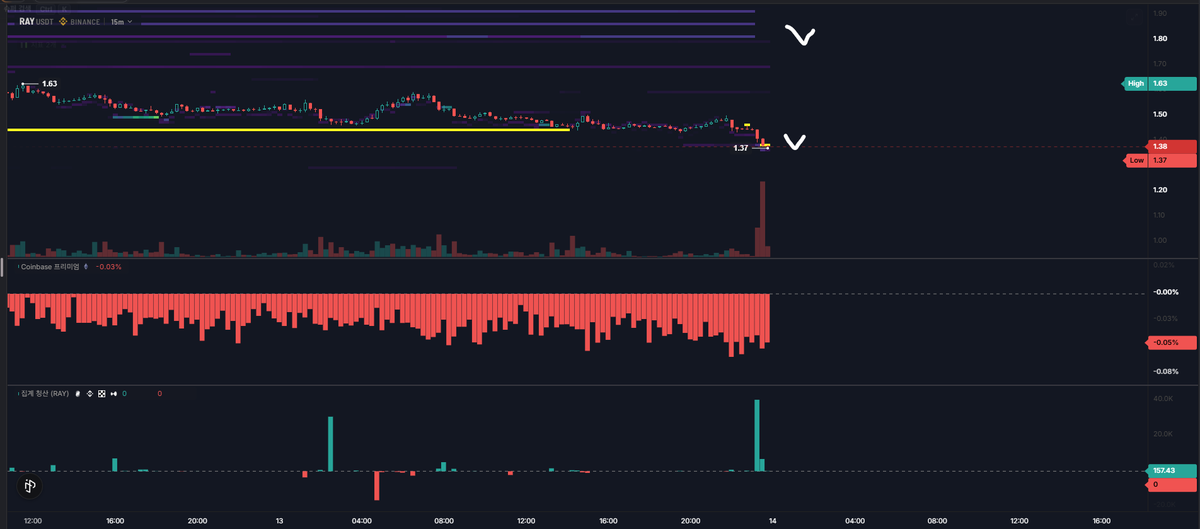Click the yellow horizontal support line
This screenshot has width=1200, height=529.
click(x=288, y=129)
